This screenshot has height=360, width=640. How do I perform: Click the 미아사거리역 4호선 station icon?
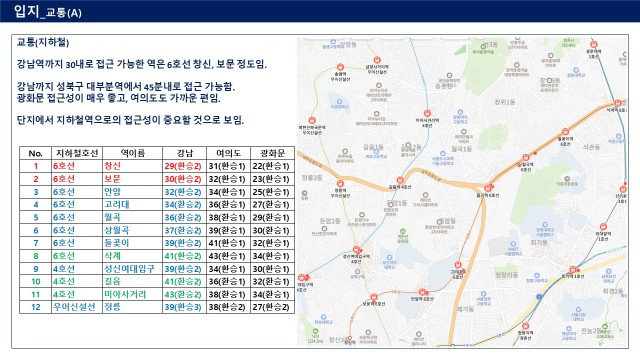point(427,113)
